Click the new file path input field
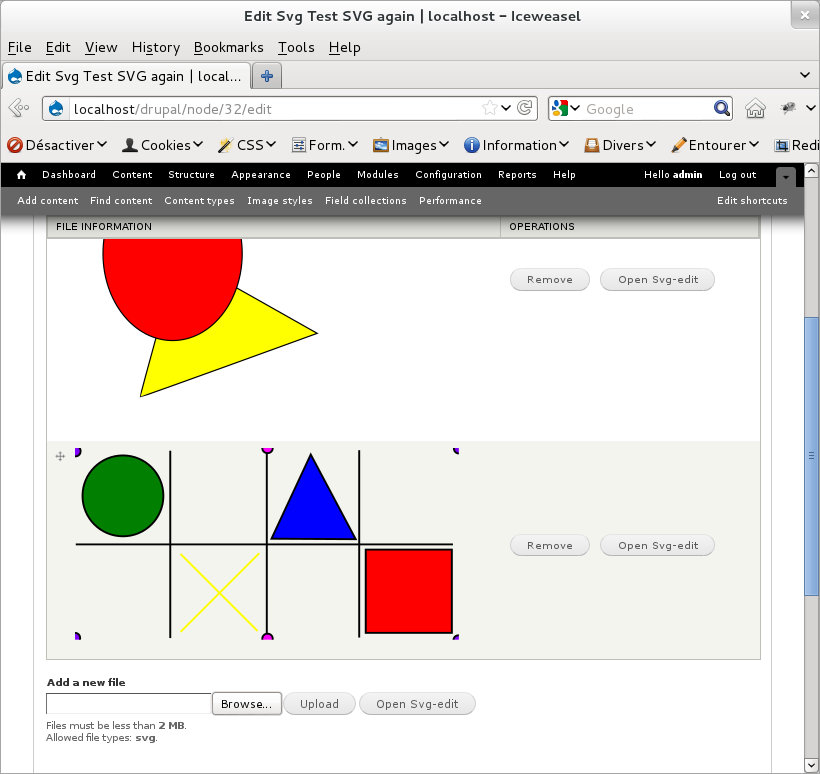This screenshot has height=774, width=820. [129, 704]
